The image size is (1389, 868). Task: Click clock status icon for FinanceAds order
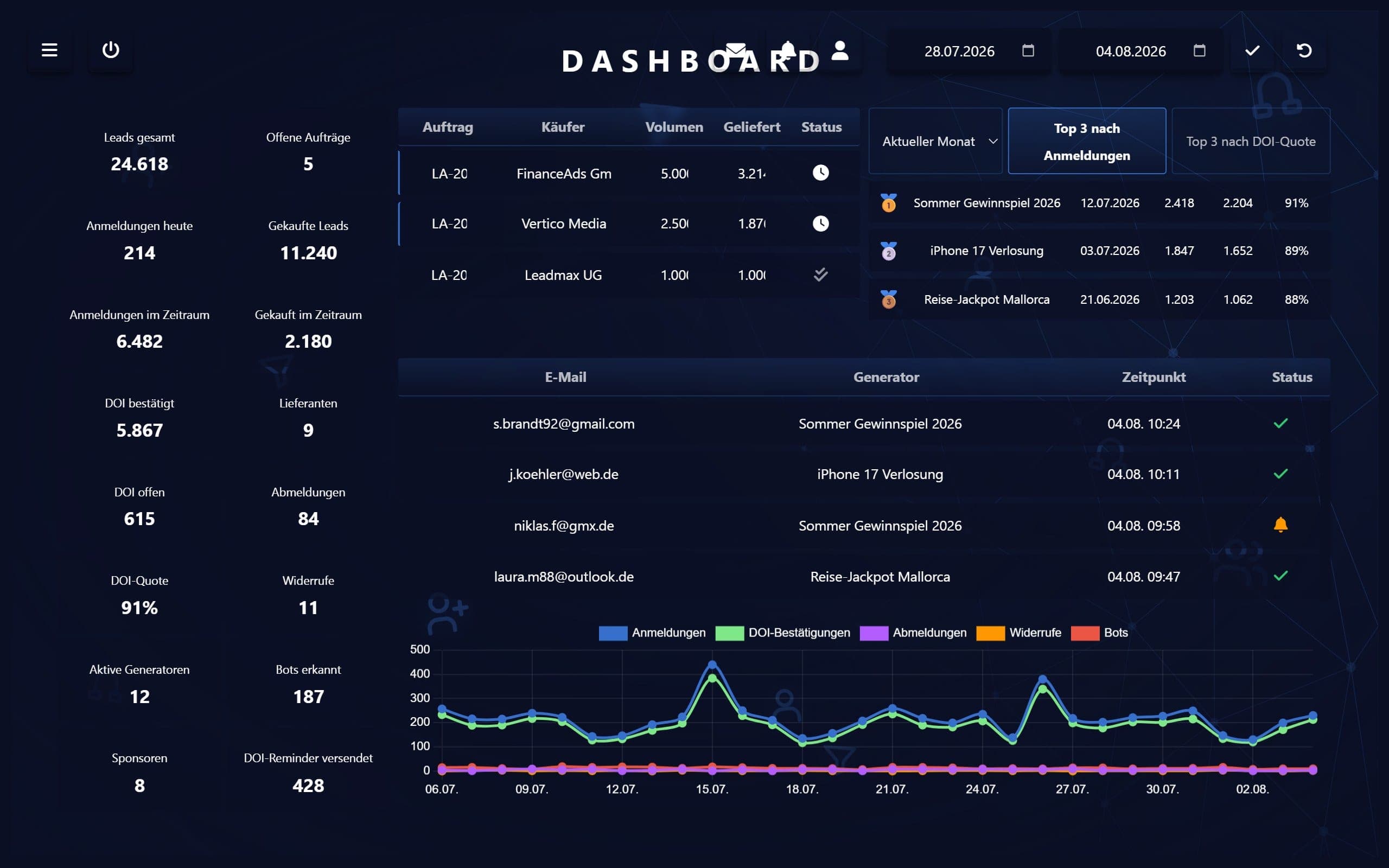tap(821, 173)
